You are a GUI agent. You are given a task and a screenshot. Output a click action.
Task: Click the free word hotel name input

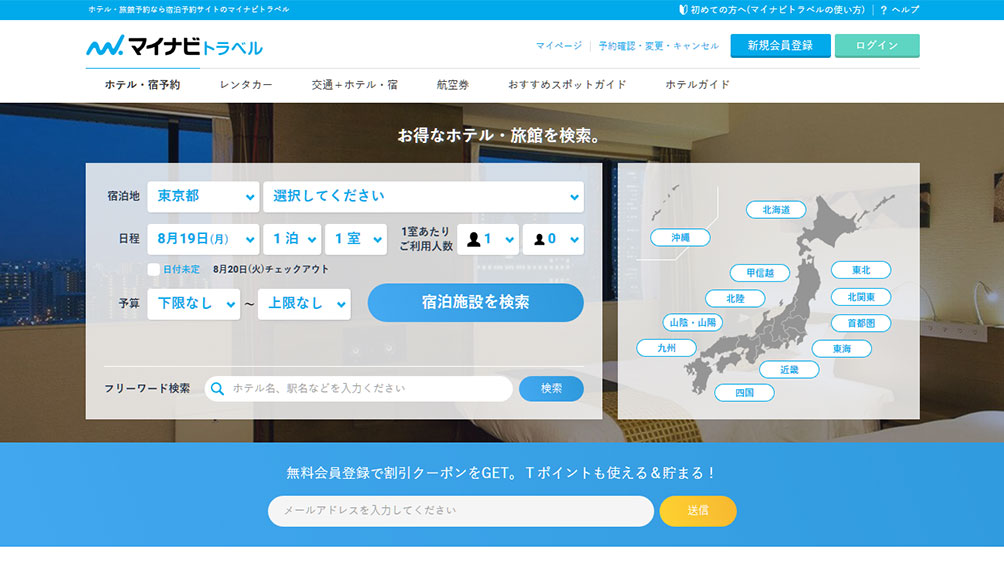[359, 389]
